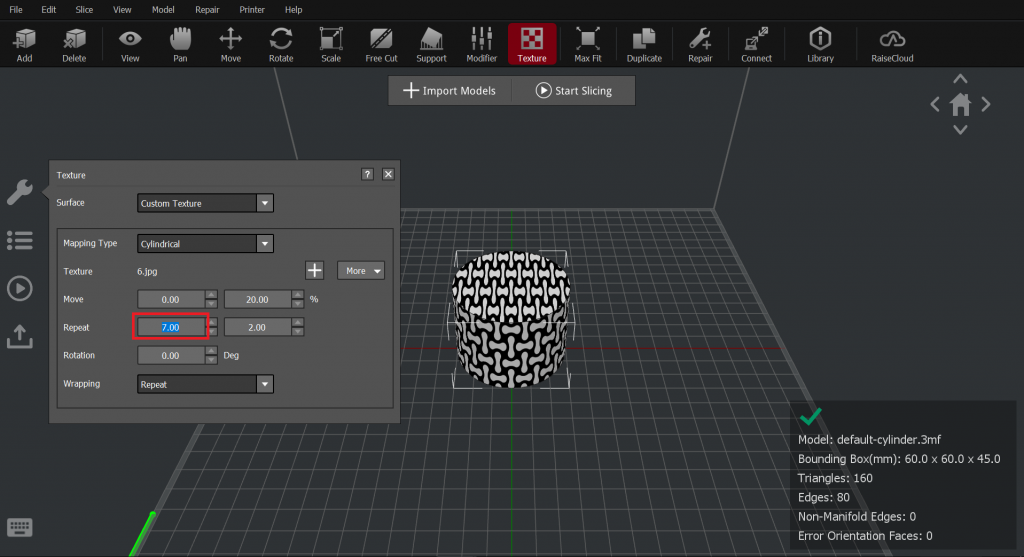Image resolution: width=1024 pixels, height=557 pixels.
Task: Select the Rotate tool
Action: (281, 44)
